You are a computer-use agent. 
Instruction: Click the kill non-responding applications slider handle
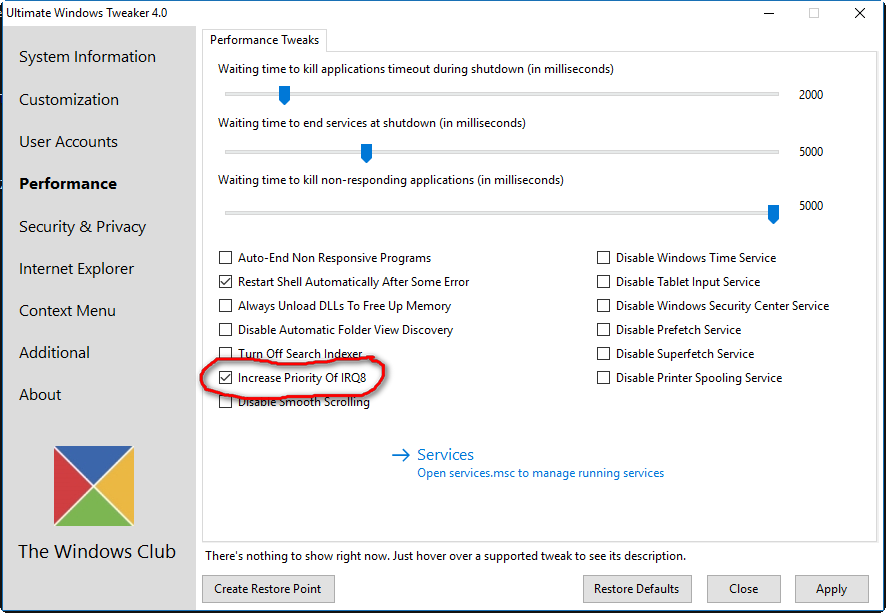(773, 214)
